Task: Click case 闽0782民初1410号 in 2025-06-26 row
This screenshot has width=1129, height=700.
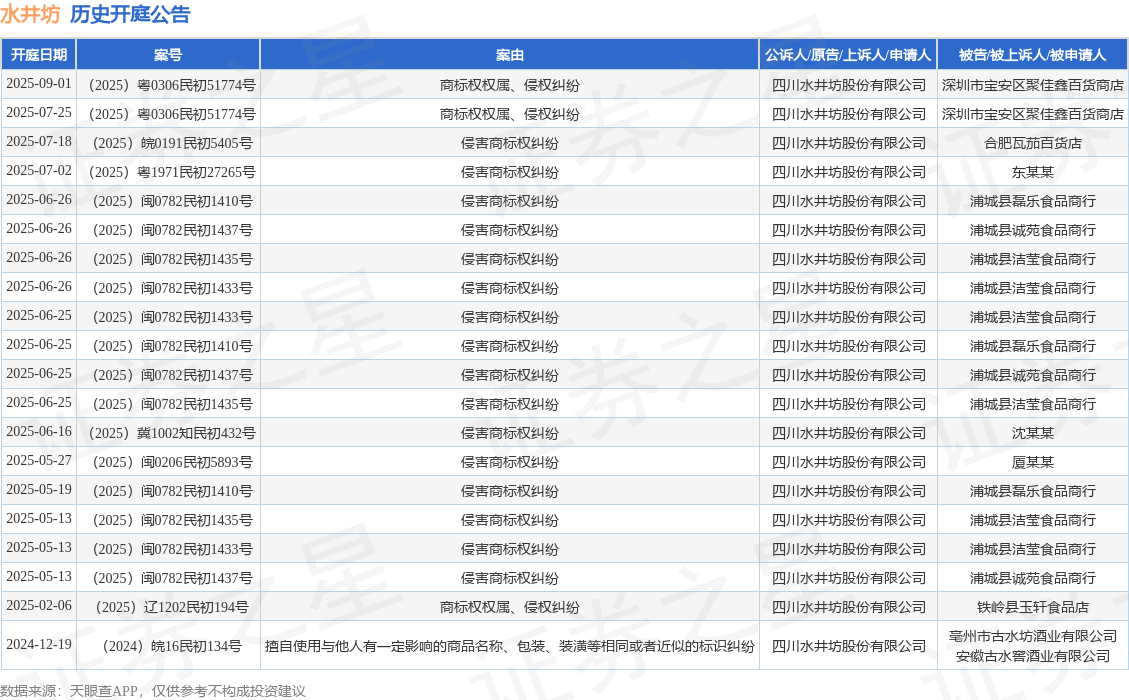Action: tap(172, 201)
